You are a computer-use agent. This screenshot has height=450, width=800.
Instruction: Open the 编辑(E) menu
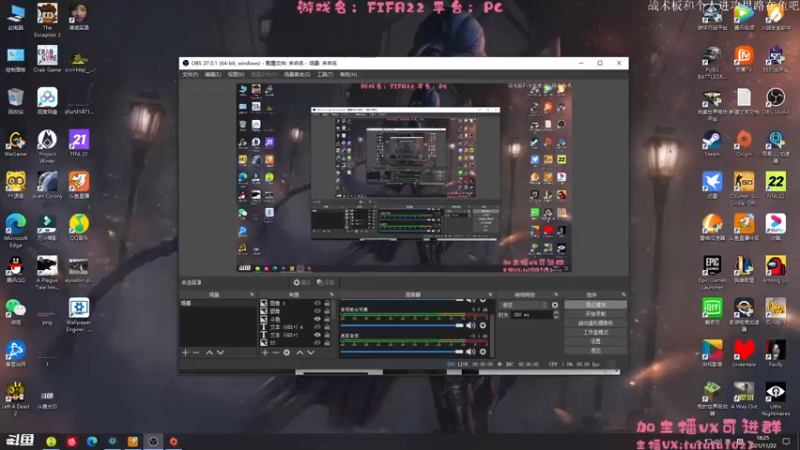pyautogui.click(x=213, y=74)
